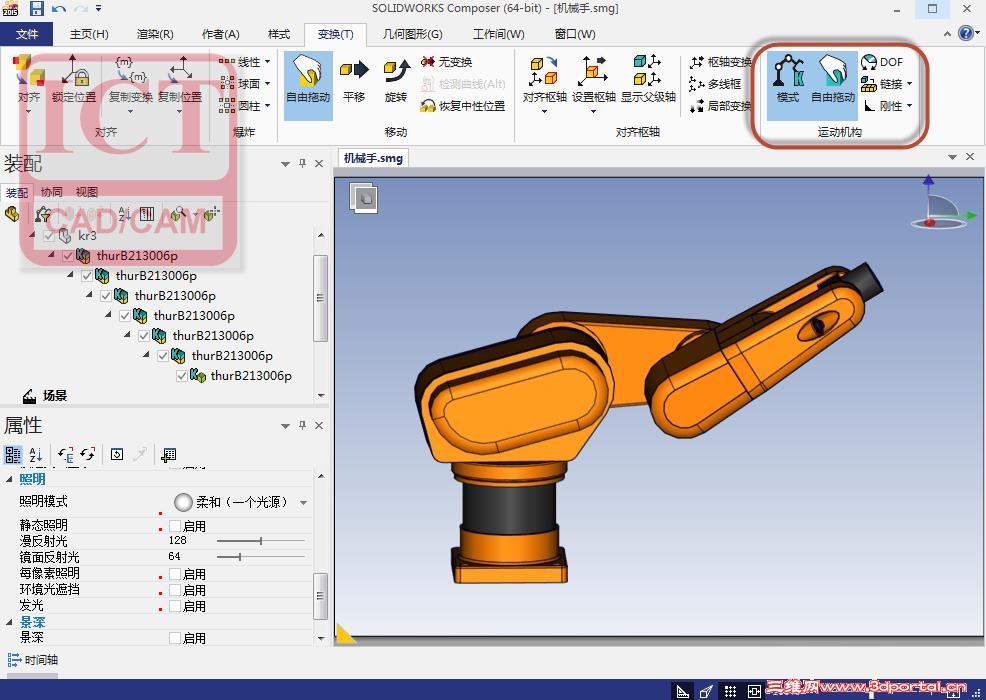The width and height of the screenshot is (986, 700).
Task: Click the assembly panel columns icon
Action: (x=147, y=214)
